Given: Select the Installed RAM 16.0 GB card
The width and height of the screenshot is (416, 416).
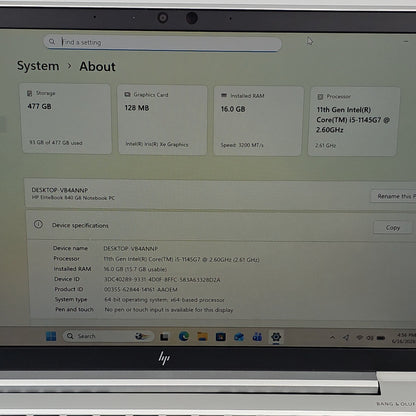Looking at the screenshot, I should pyautogui.click(x=258, y=121).
